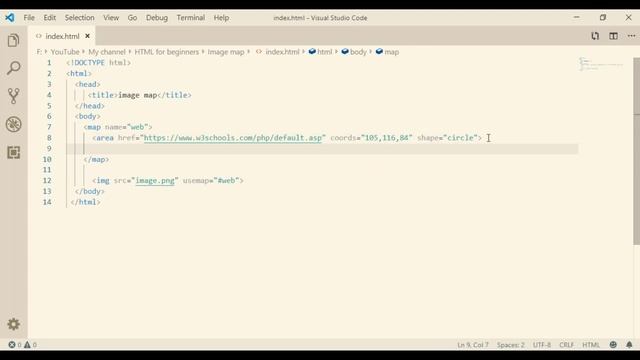Split the editor to the right
This screenshot has height=360, width=640.
point(613,36)
